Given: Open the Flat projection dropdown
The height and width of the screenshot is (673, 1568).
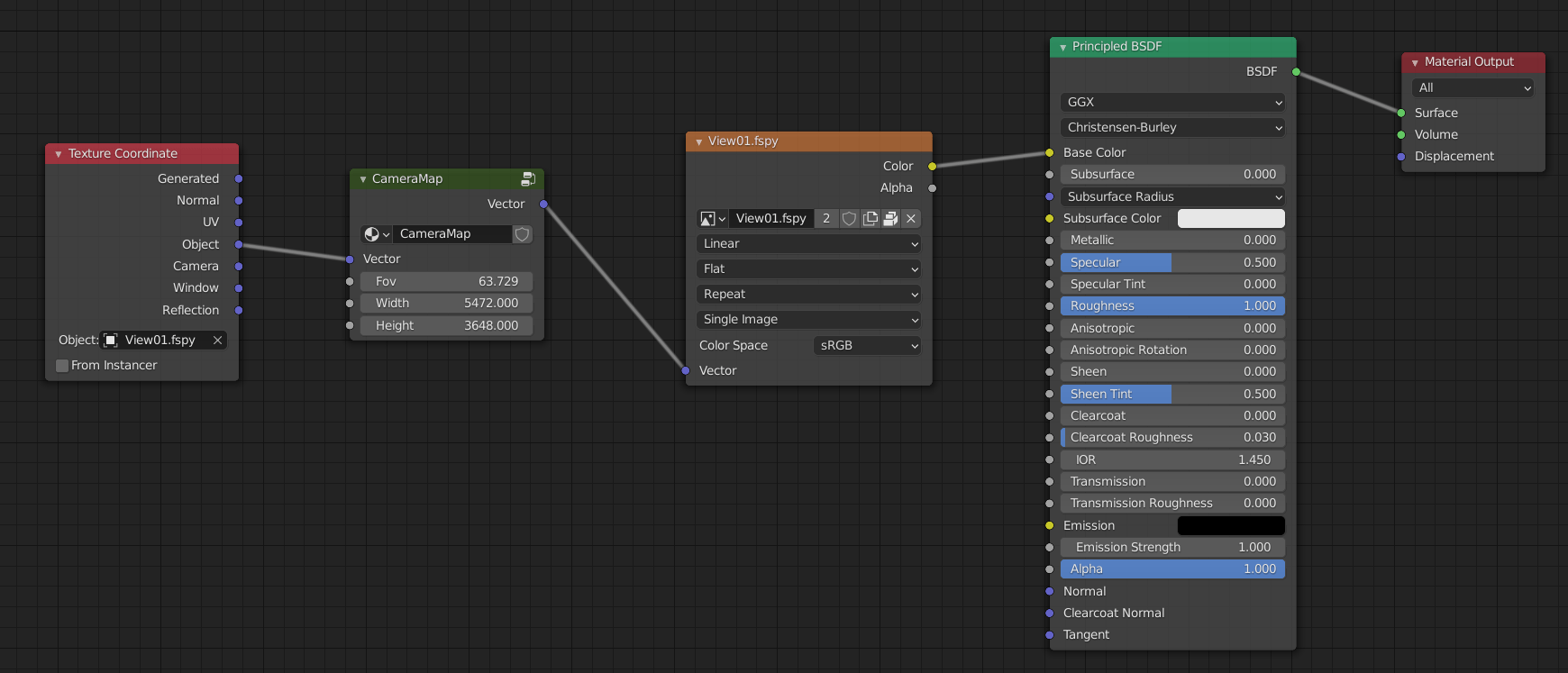Looking at the screenshot, I should point(809,269).
